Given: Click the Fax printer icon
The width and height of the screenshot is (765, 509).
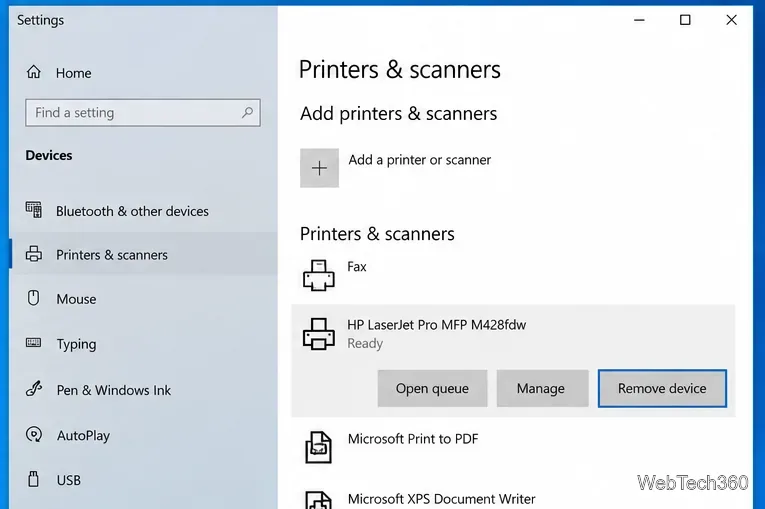Looking at the screenshot, I should [319, 275].
